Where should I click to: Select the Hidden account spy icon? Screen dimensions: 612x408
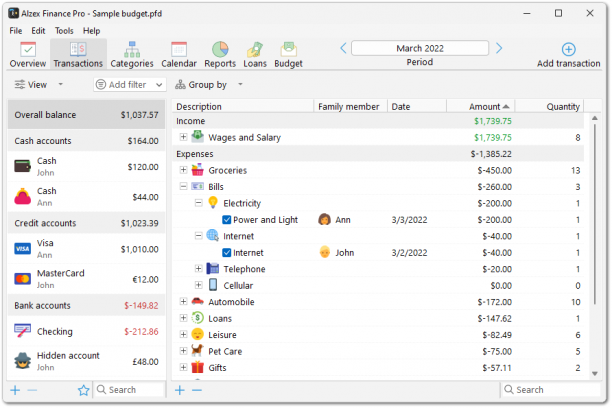coord(23,361)
